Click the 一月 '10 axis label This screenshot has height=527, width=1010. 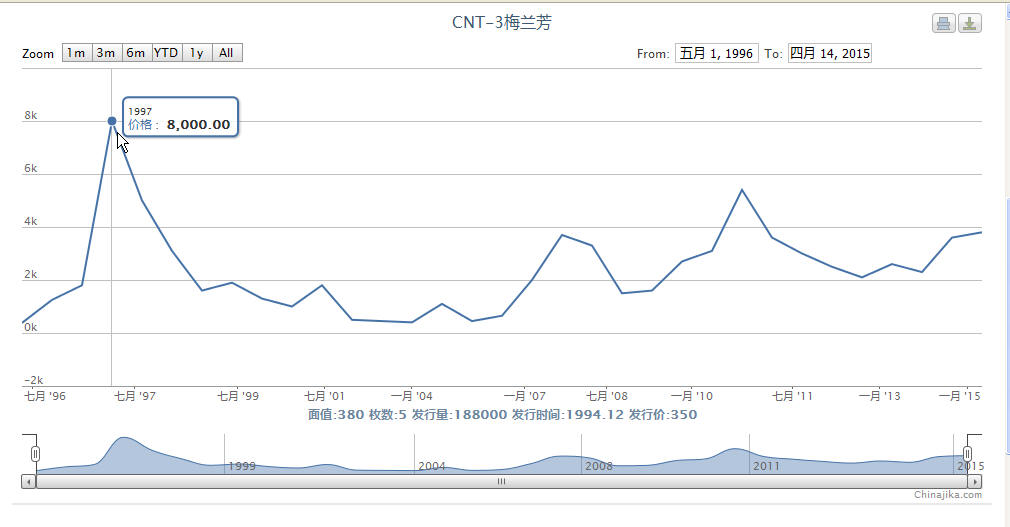(692, 396)
